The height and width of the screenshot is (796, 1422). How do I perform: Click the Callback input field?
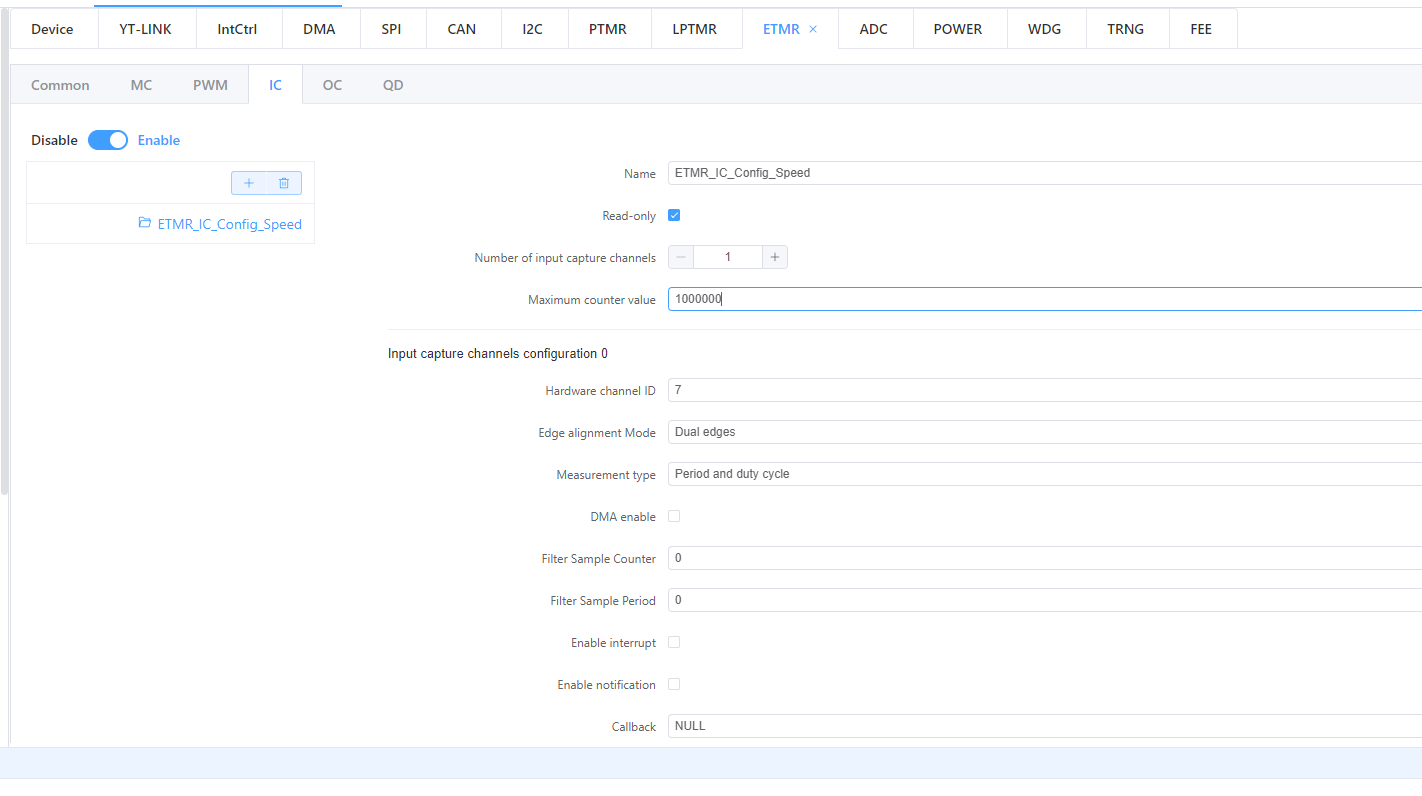click(x=1045, y=726)
